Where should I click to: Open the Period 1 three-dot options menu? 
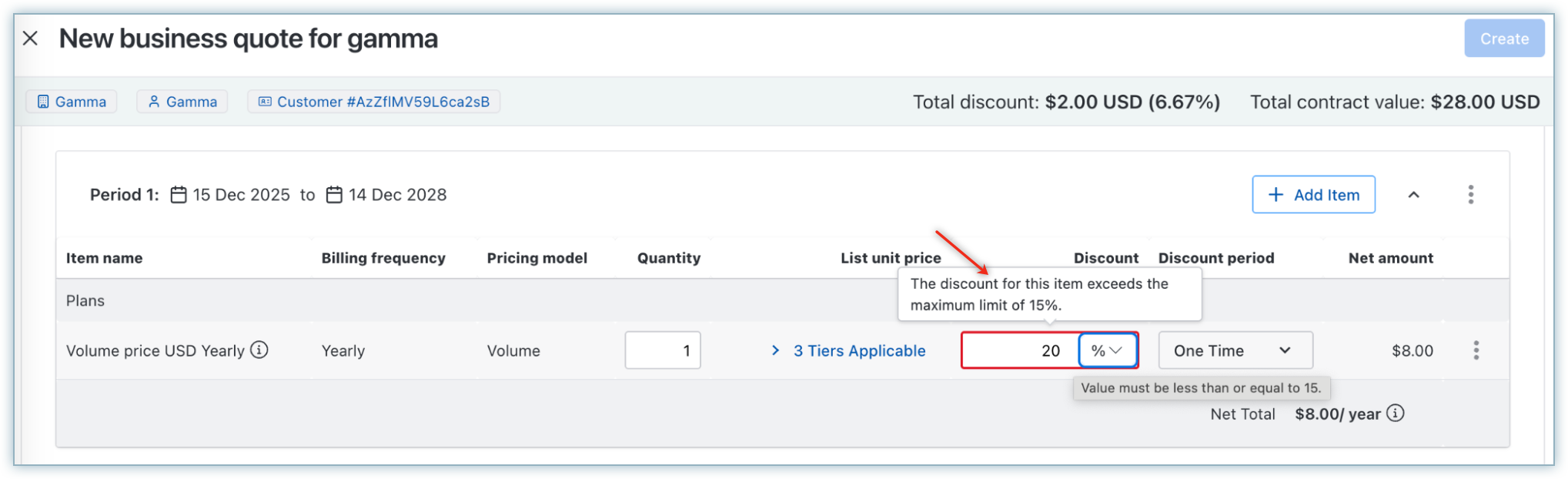[1470, 195]
